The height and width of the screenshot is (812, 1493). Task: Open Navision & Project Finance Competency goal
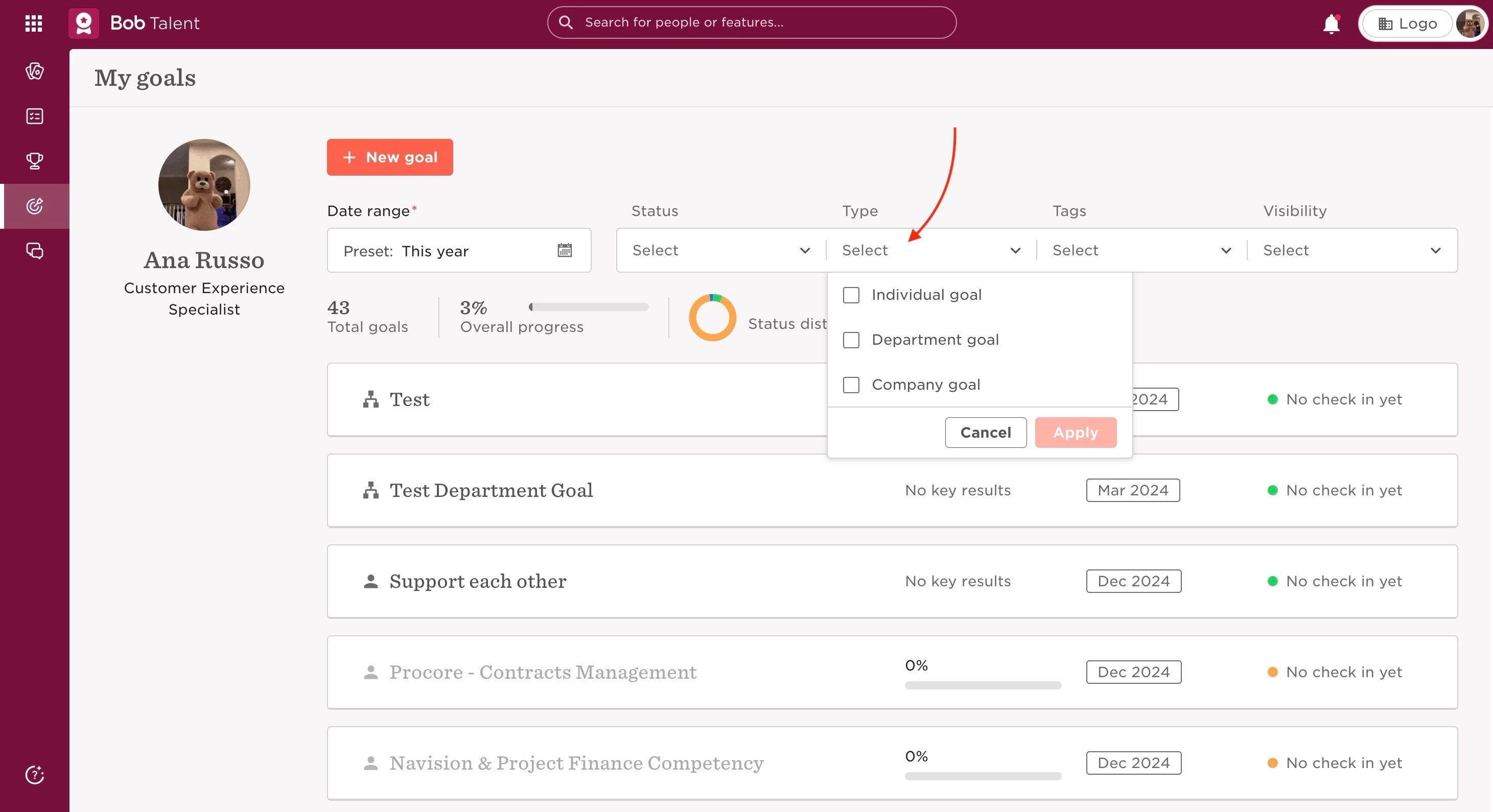577,763
